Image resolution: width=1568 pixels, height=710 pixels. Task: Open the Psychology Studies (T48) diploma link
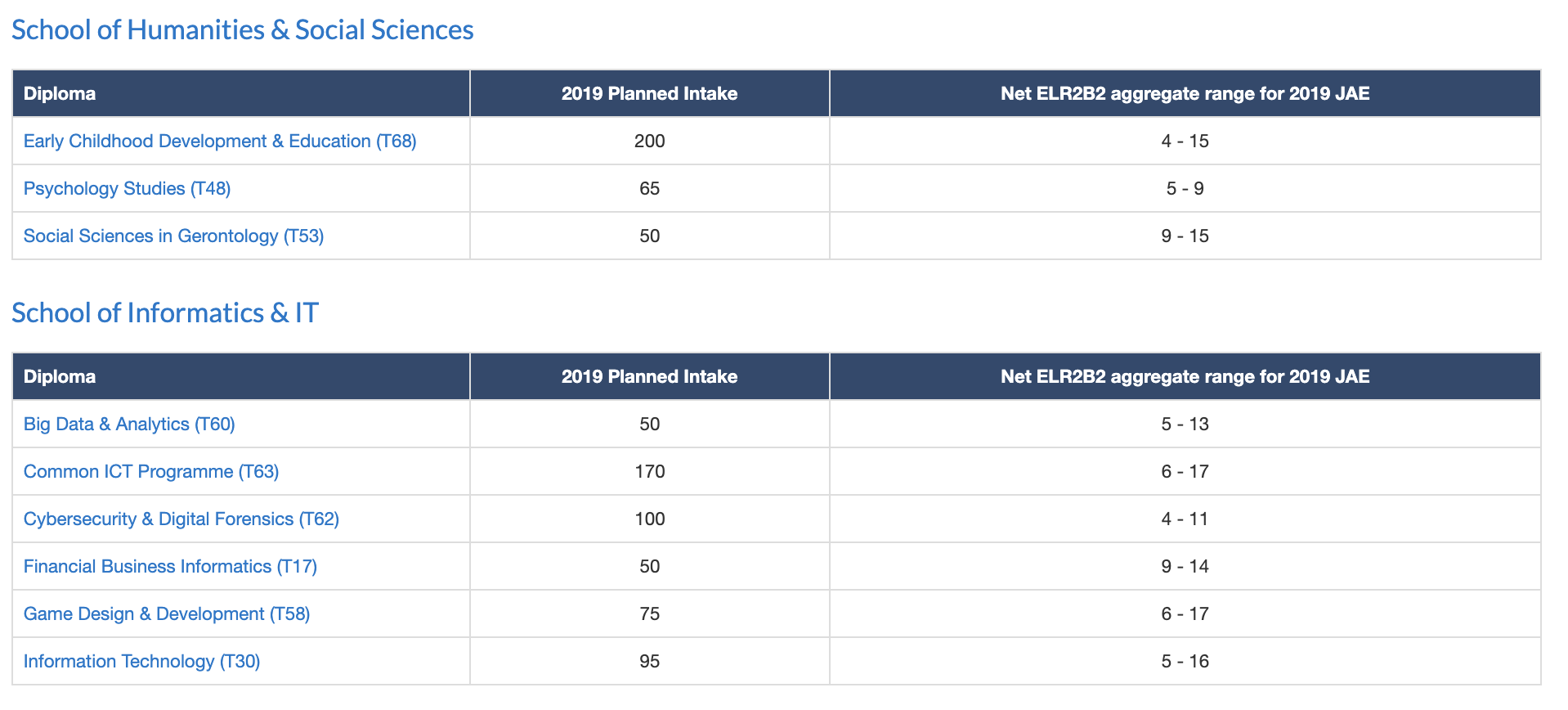[127, 189]
